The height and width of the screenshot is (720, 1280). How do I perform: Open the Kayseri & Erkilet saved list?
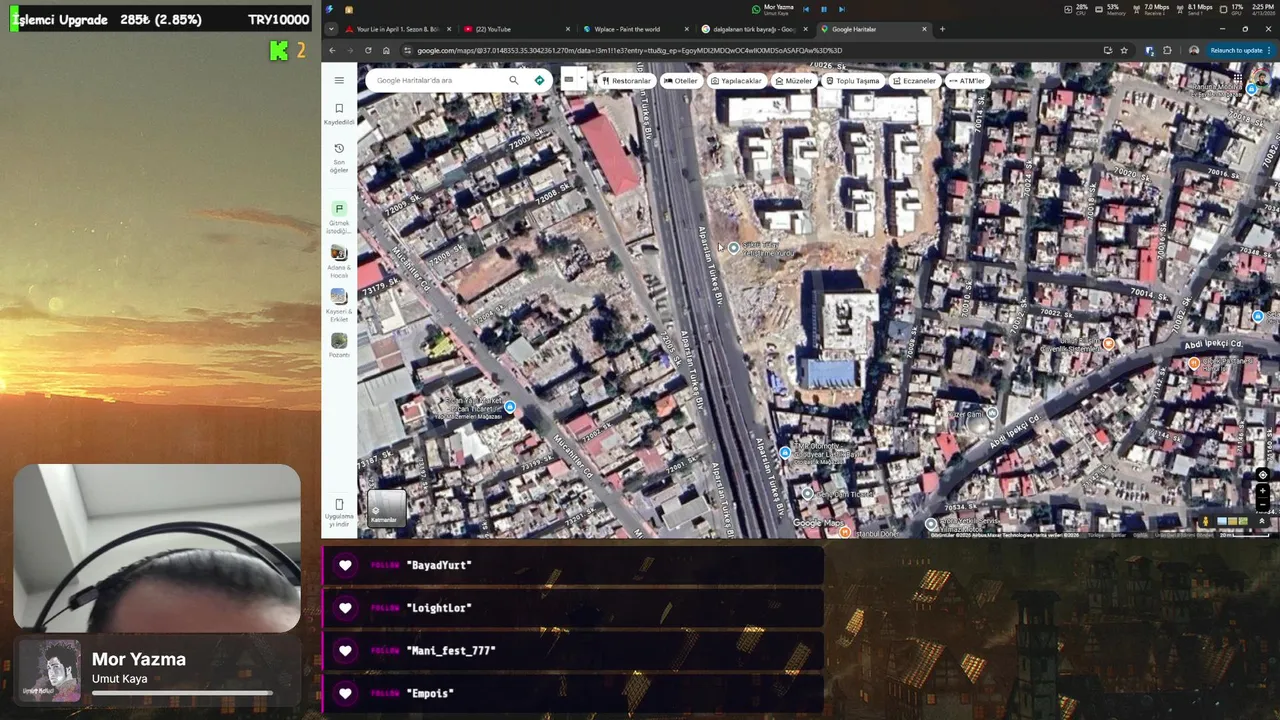[x=339, y=304]
